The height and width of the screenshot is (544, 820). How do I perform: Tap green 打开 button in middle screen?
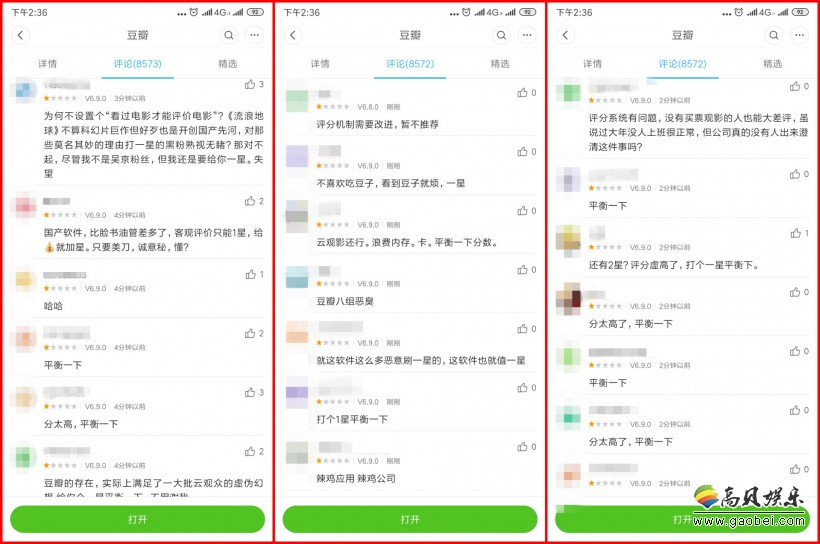pyautogui.click(x=410, y=519)
